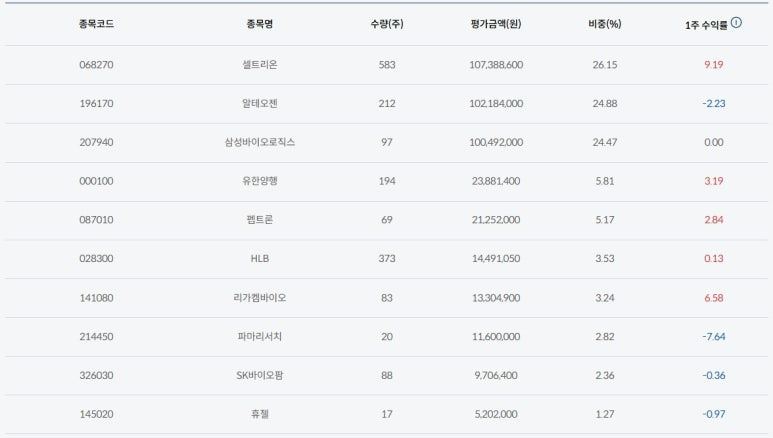Click the -7.64 weekly return value
The image size is (773, 438).
(713, 336)
